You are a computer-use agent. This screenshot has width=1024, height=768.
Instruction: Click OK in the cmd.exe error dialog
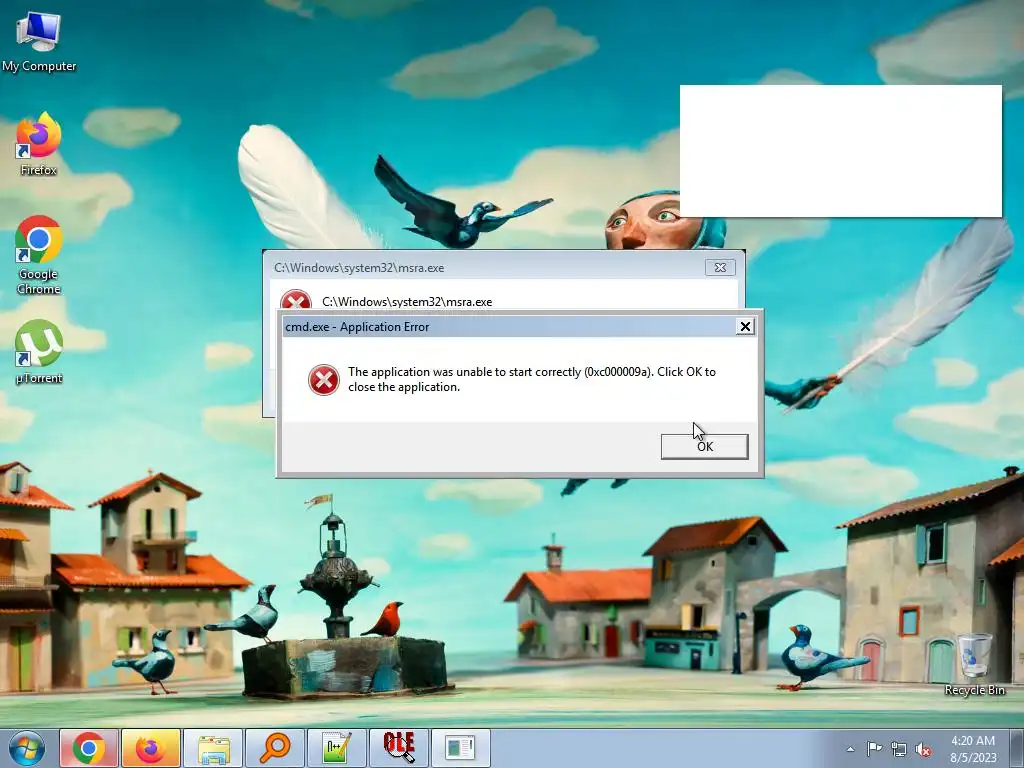704,447
